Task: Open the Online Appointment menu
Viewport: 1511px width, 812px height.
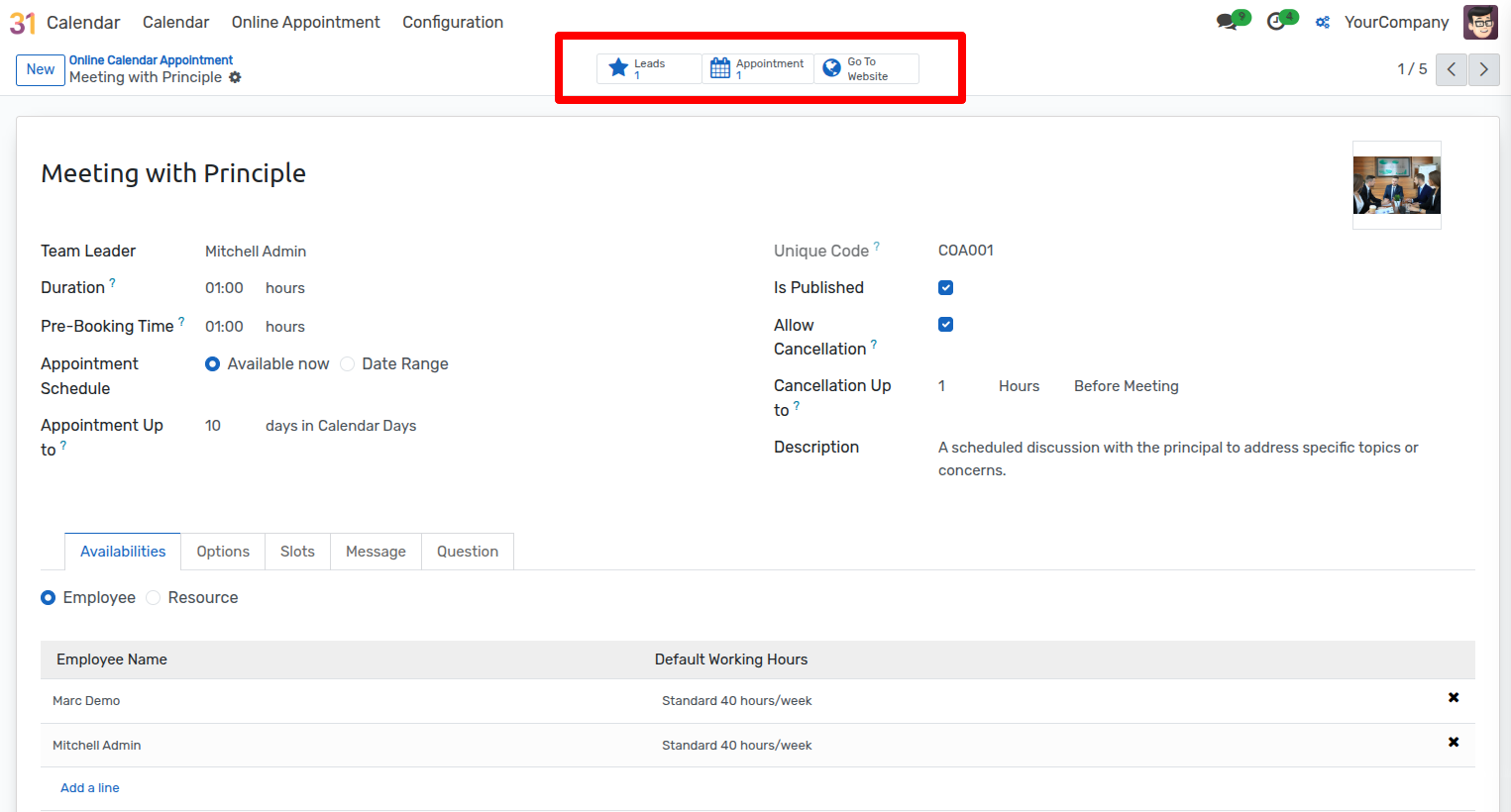Action: pyautogui.click(x=305, y=22)
